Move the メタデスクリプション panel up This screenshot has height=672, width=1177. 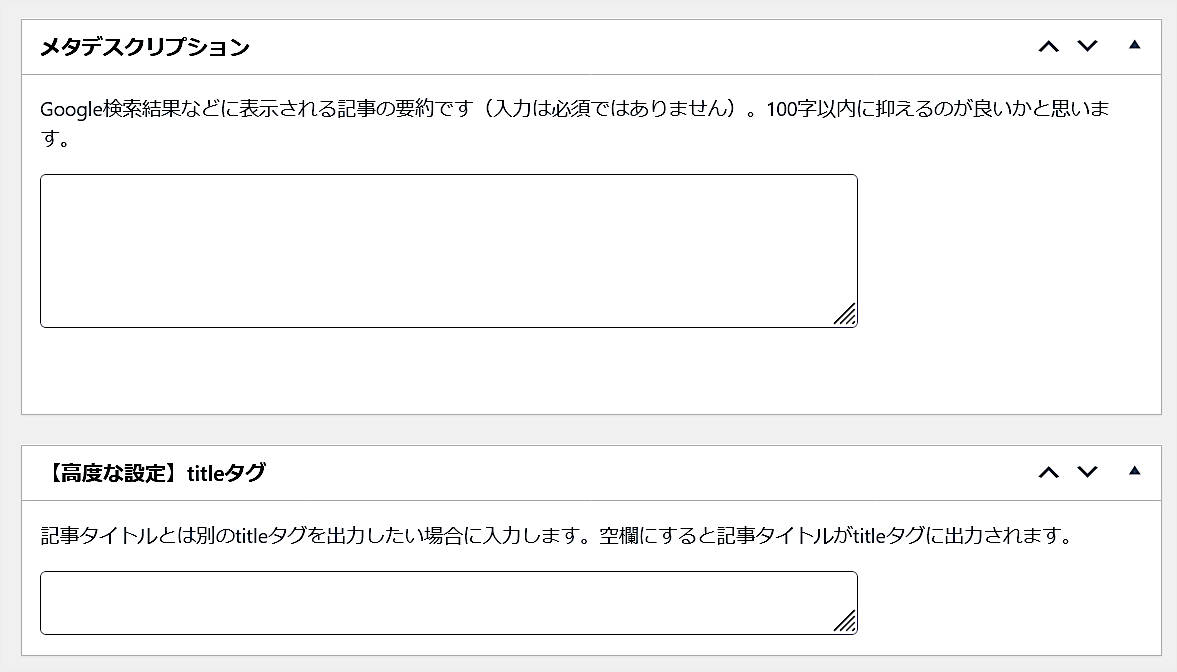[1048, 46]
